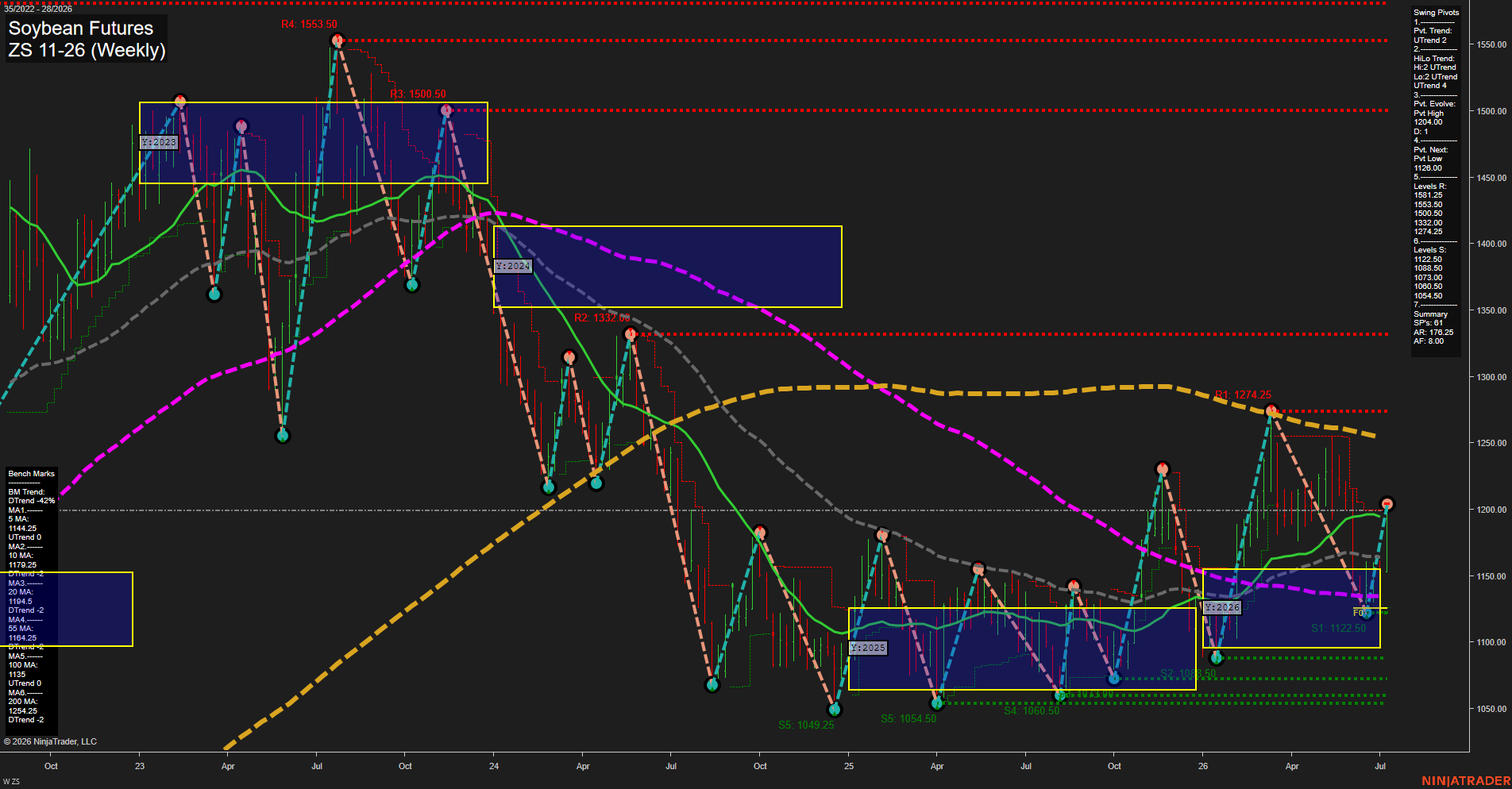Click the Y:2026 yearly range tag

click(1222, 607)
